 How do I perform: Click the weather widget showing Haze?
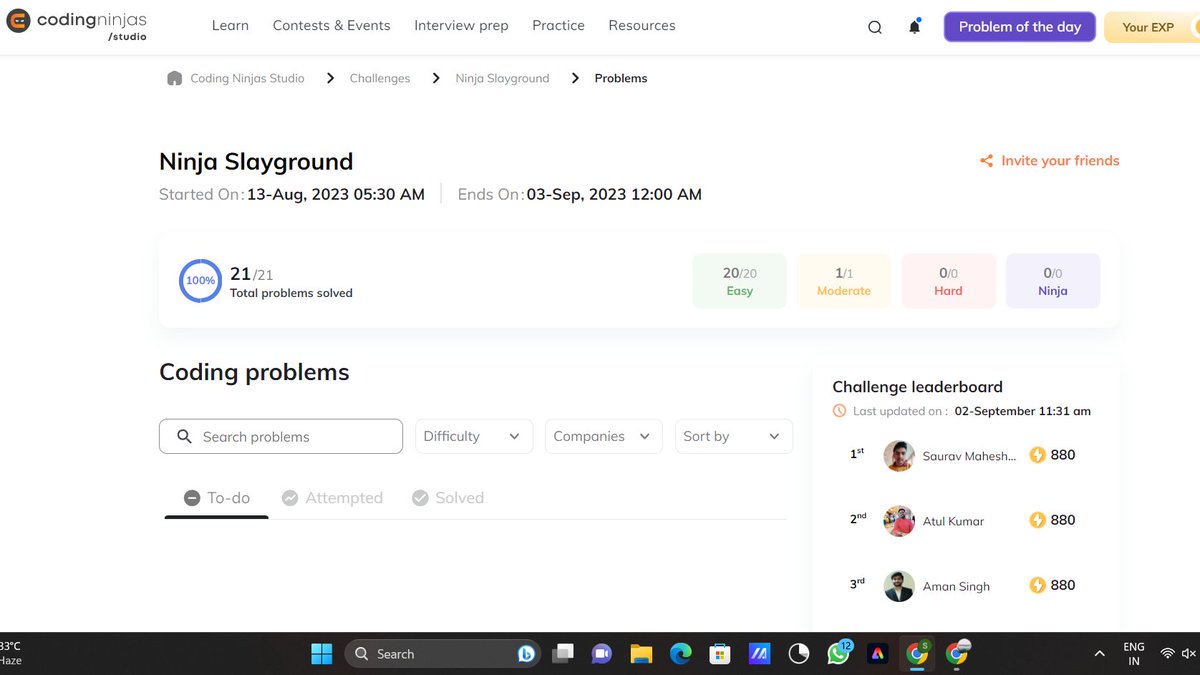click(x=11, y=654)
